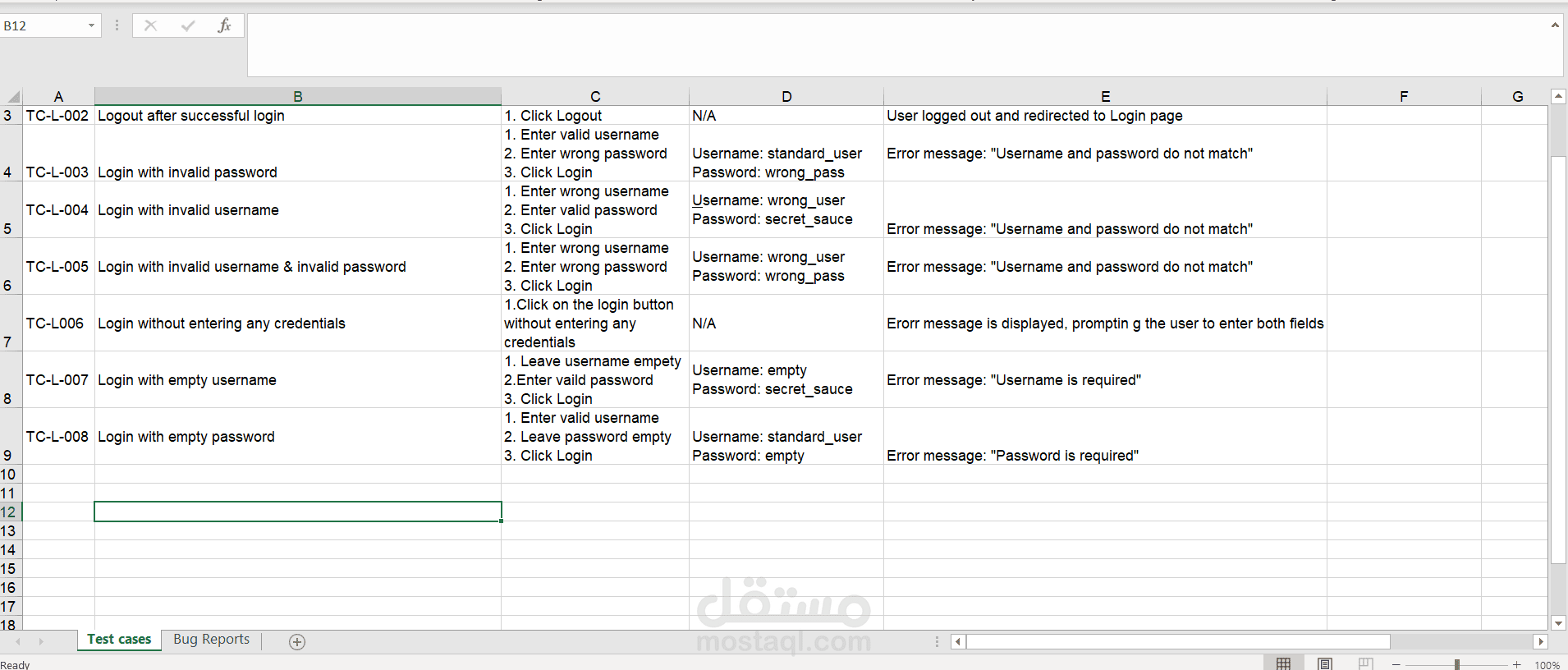Select 'Login with empty username' cell

tap(298, 380)
